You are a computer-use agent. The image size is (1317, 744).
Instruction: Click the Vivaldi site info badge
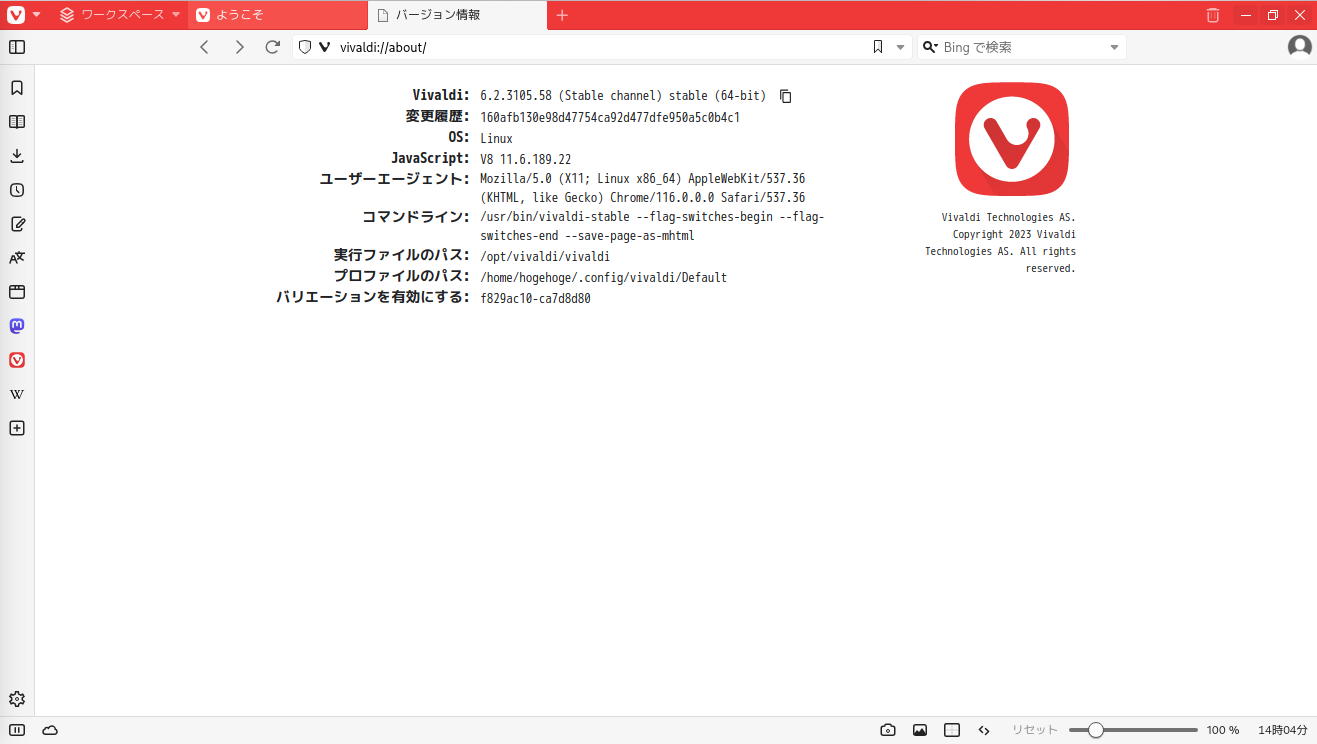coord(324,47)
